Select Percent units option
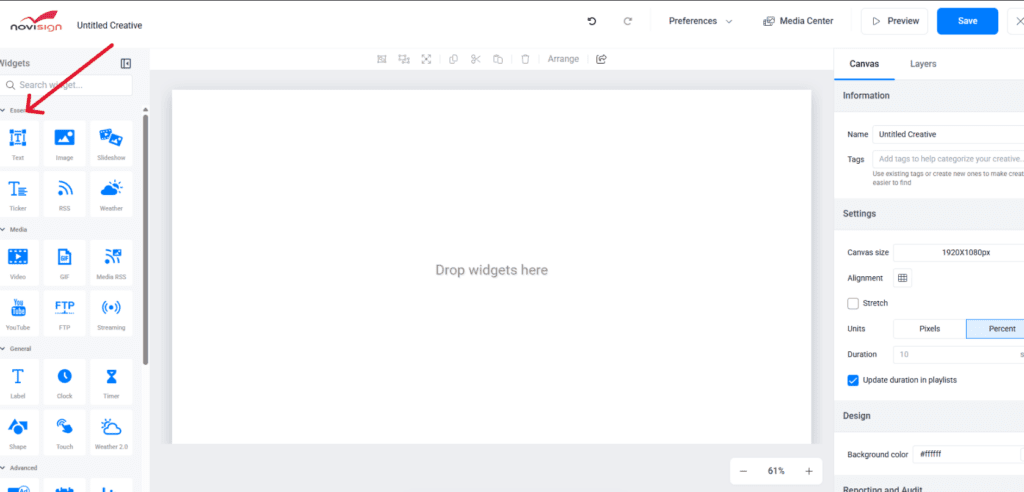The height and width of the screenshot is (492, 1024). coord(995,329)
